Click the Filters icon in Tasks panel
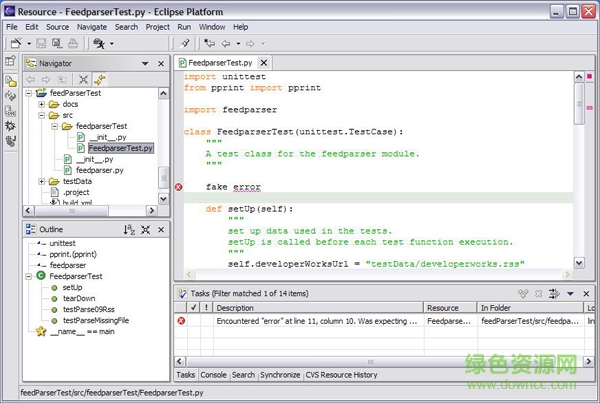 [554, 293]
